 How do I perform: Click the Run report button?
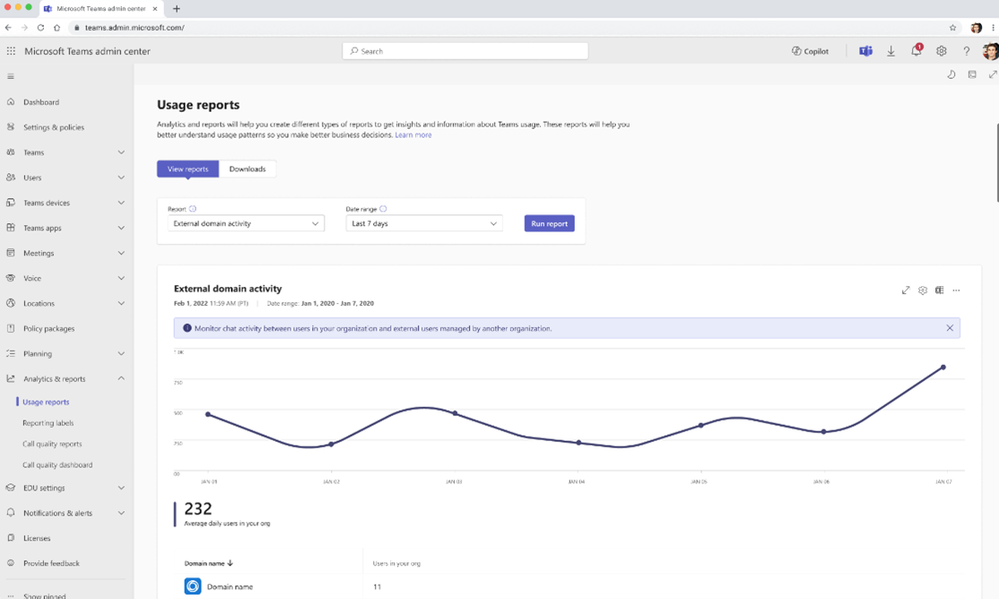(x=549, y=224)
